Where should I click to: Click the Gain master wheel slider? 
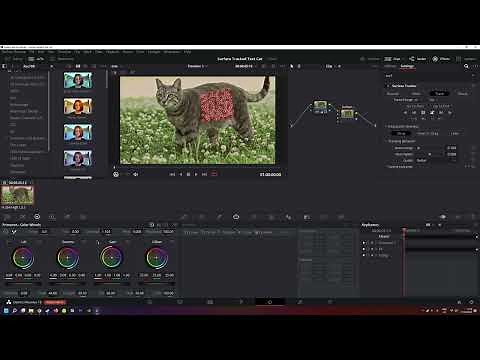(112, 284)
